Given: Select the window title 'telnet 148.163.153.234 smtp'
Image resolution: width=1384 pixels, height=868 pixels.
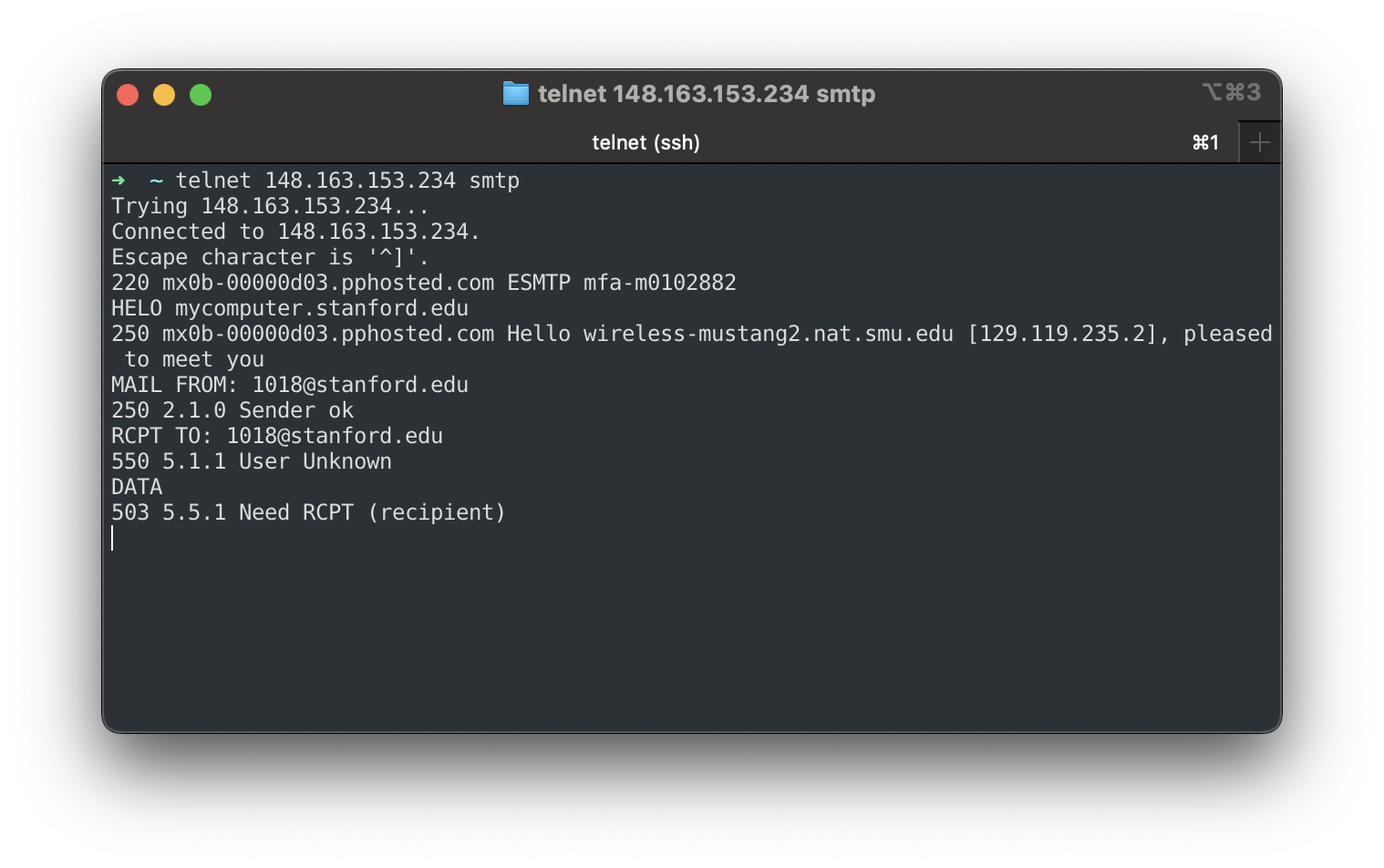Looking at the screenshot, I should pyautogui.click(x=707, y=93).
